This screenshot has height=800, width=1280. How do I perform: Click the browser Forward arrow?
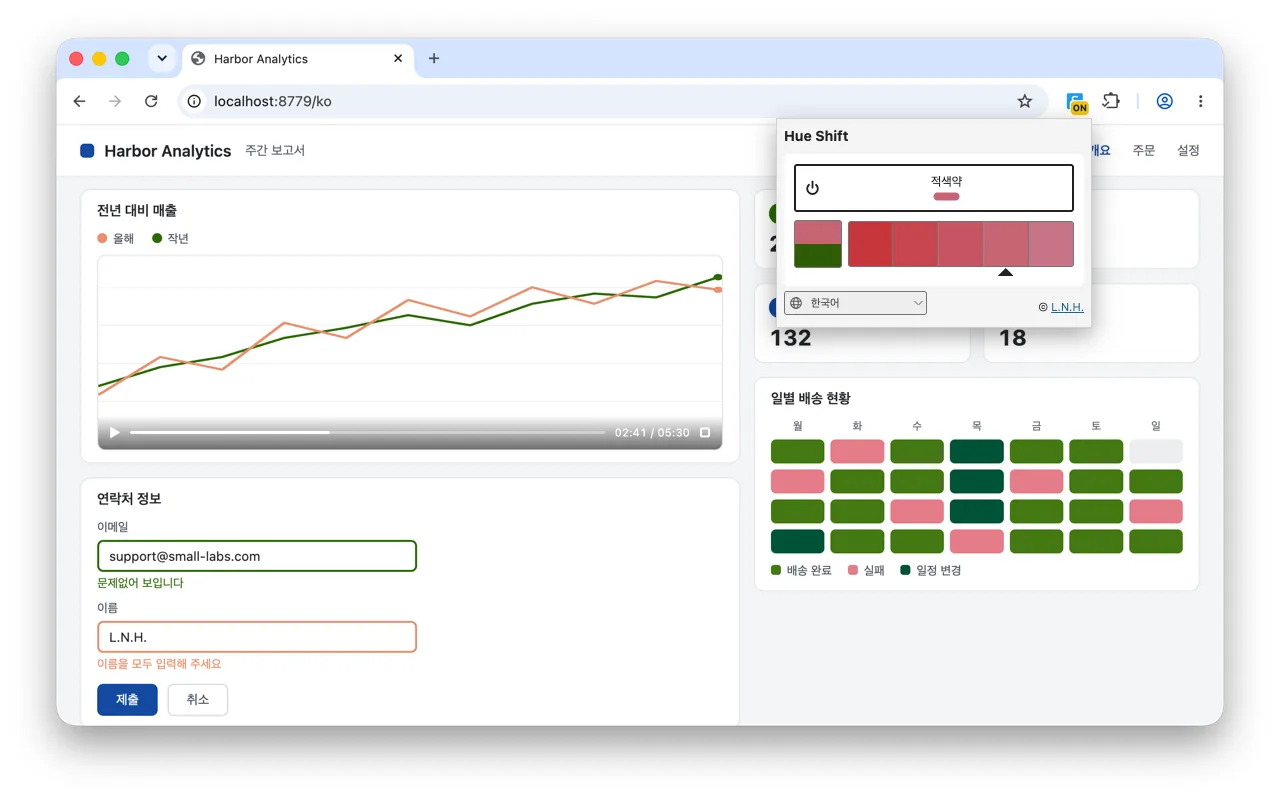click(x=115, y=101)
